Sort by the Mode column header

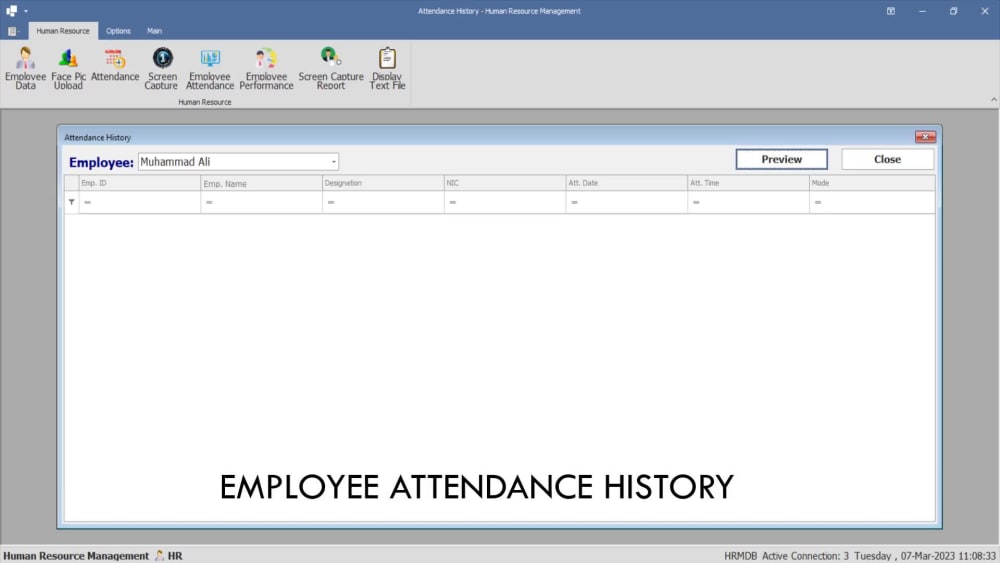coord(872,183)
